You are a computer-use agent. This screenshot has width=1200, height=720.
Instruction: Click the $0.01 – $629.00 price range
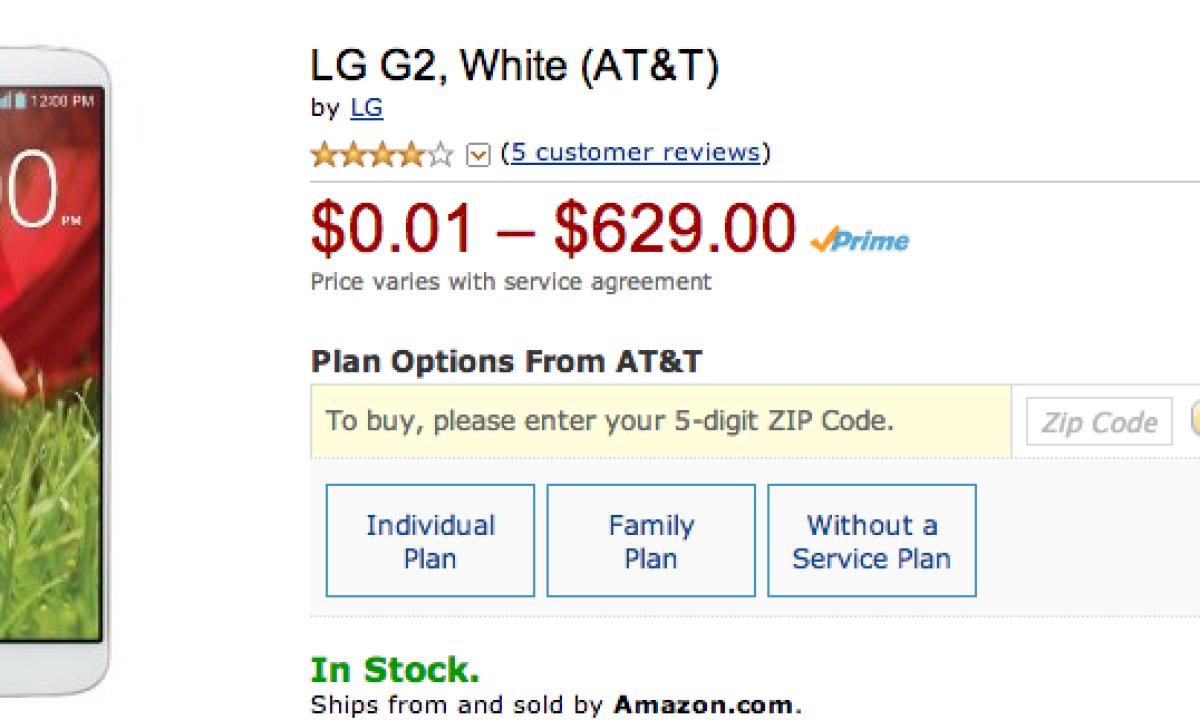(x=553, y=229)
